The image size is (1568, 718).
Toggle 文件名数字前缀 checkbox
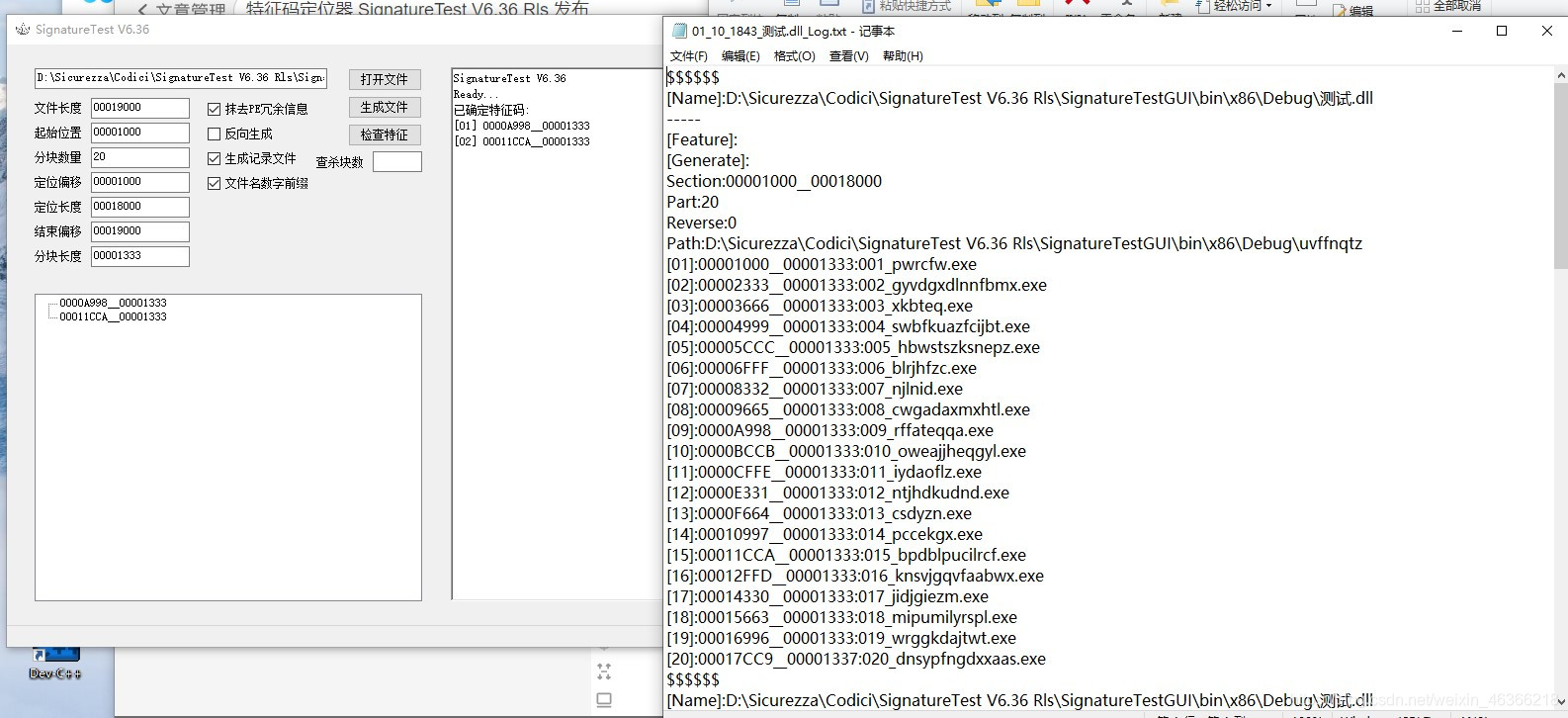pyautogui.click(x=214, y=183)
